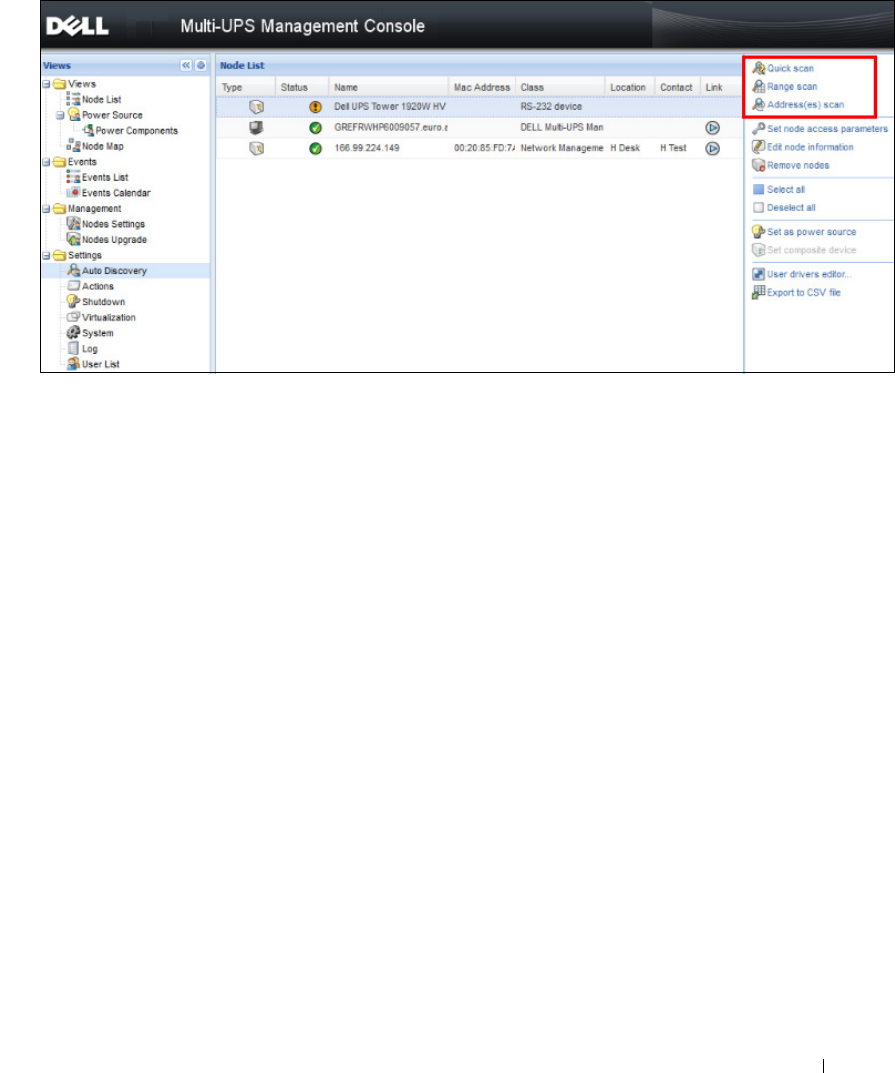Choose Address(es) scan
Screen dimensions: 895x1073
(x=805, y=105)
